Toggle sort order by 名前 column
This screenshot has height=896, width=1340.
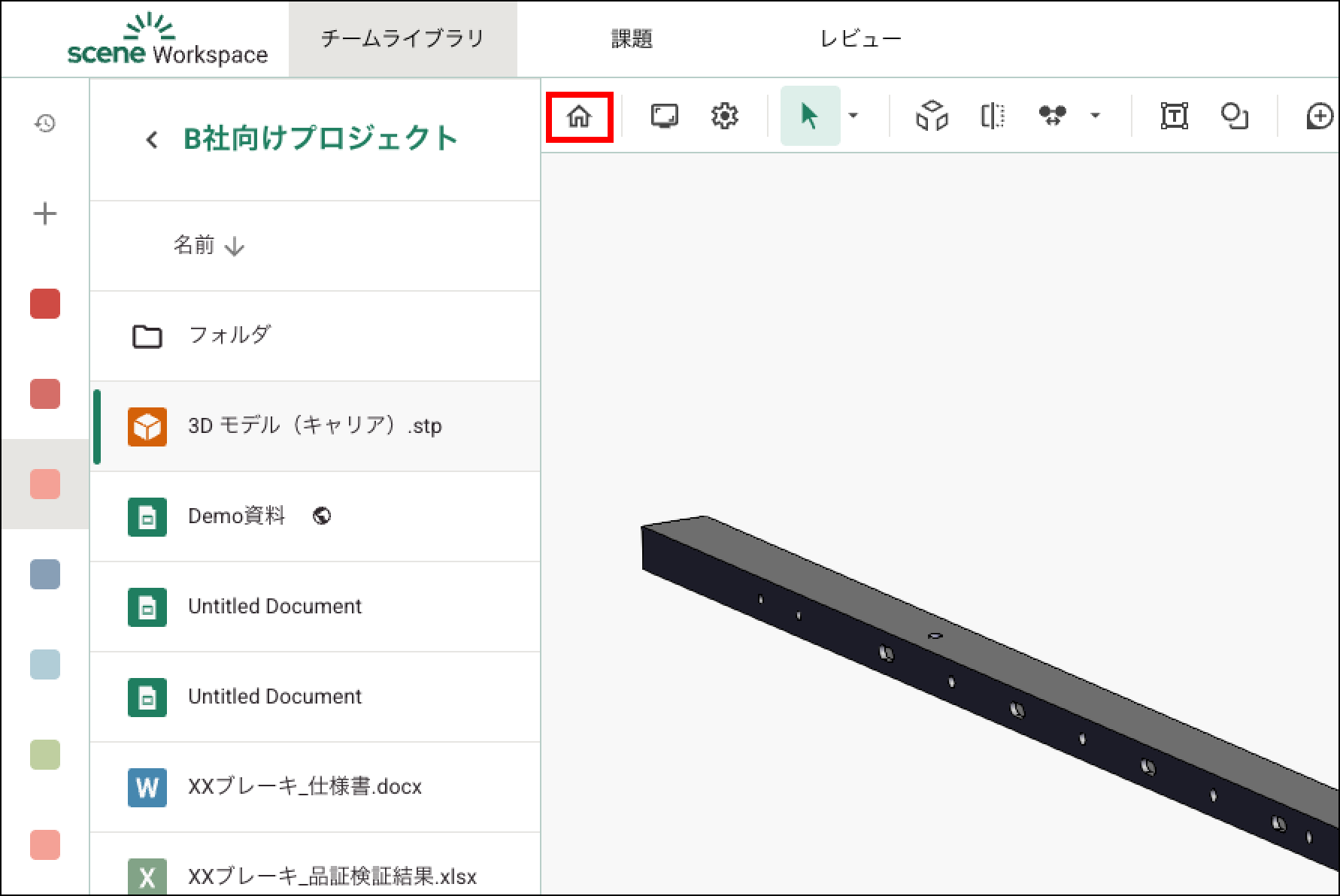click(208, 246)
